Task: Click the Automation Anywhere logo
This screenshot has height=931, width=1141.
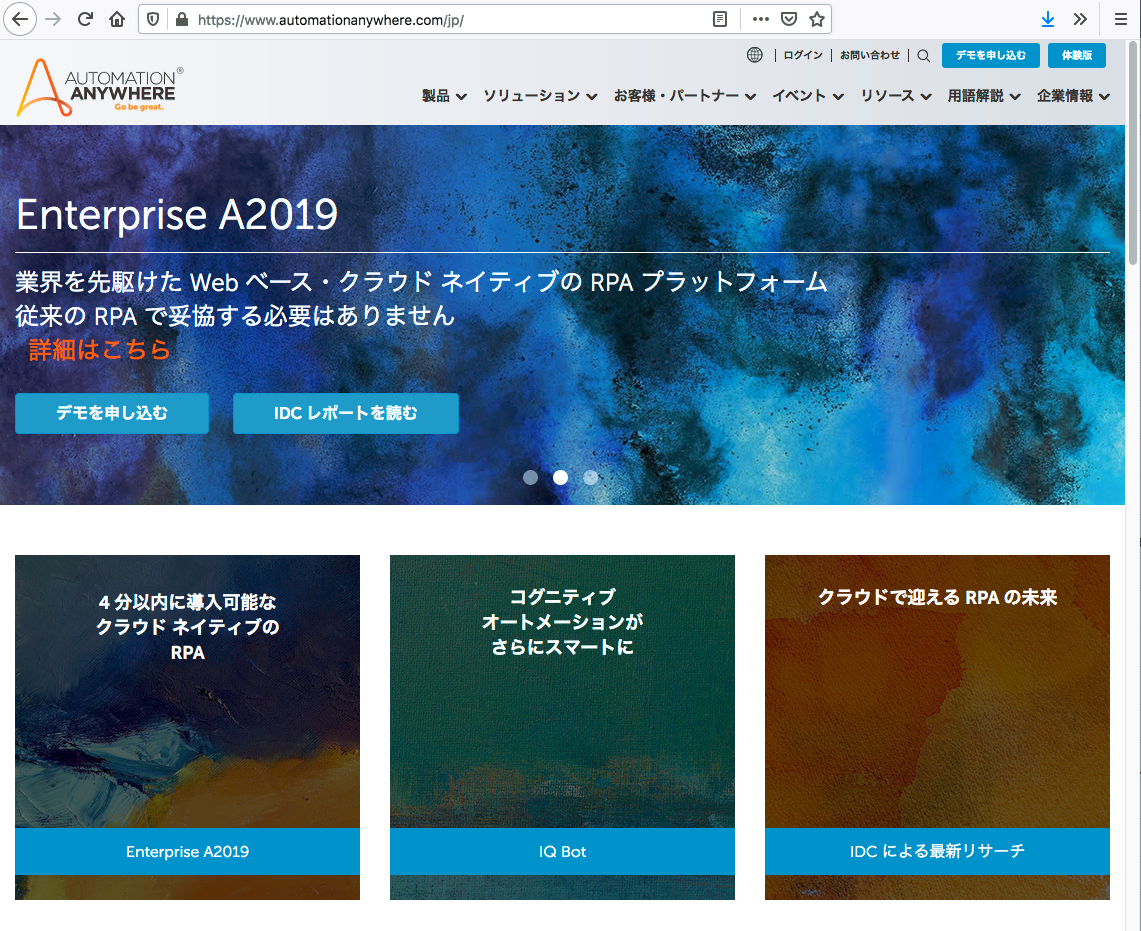Action: [x=99, y=87]
